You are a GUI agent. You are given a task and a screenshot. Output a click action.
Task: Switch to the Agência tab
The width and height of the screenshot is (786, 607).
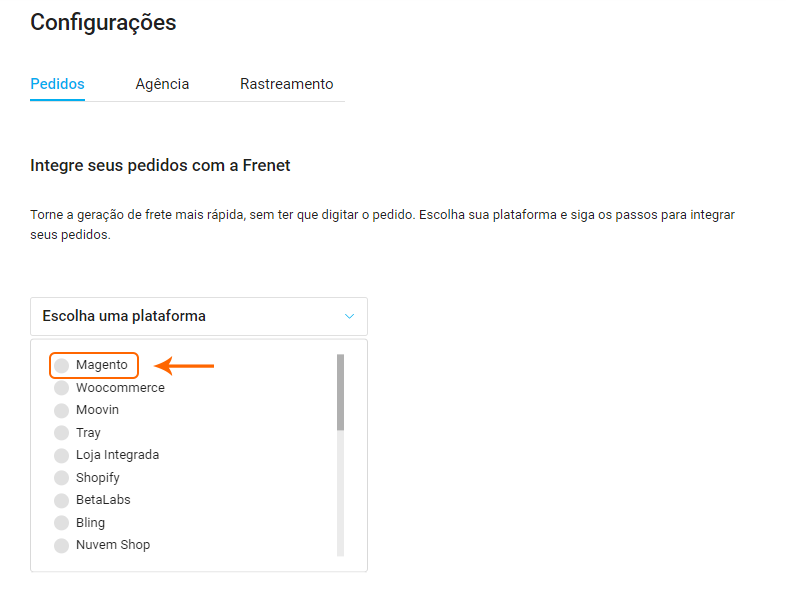[x=162, y=84]
